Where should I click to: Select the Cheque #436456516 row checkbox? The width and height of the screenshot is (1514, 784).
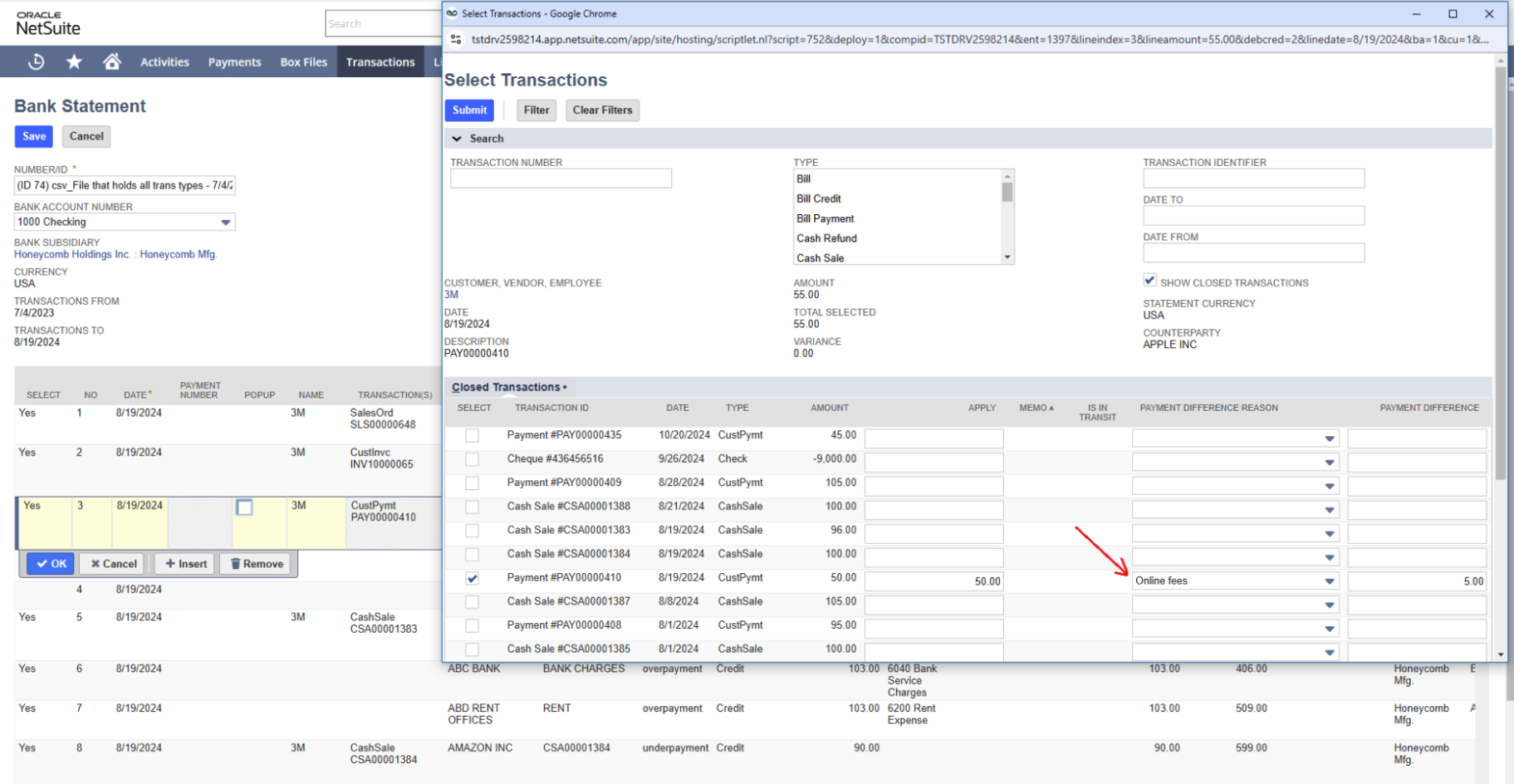(x=472, y=459)
